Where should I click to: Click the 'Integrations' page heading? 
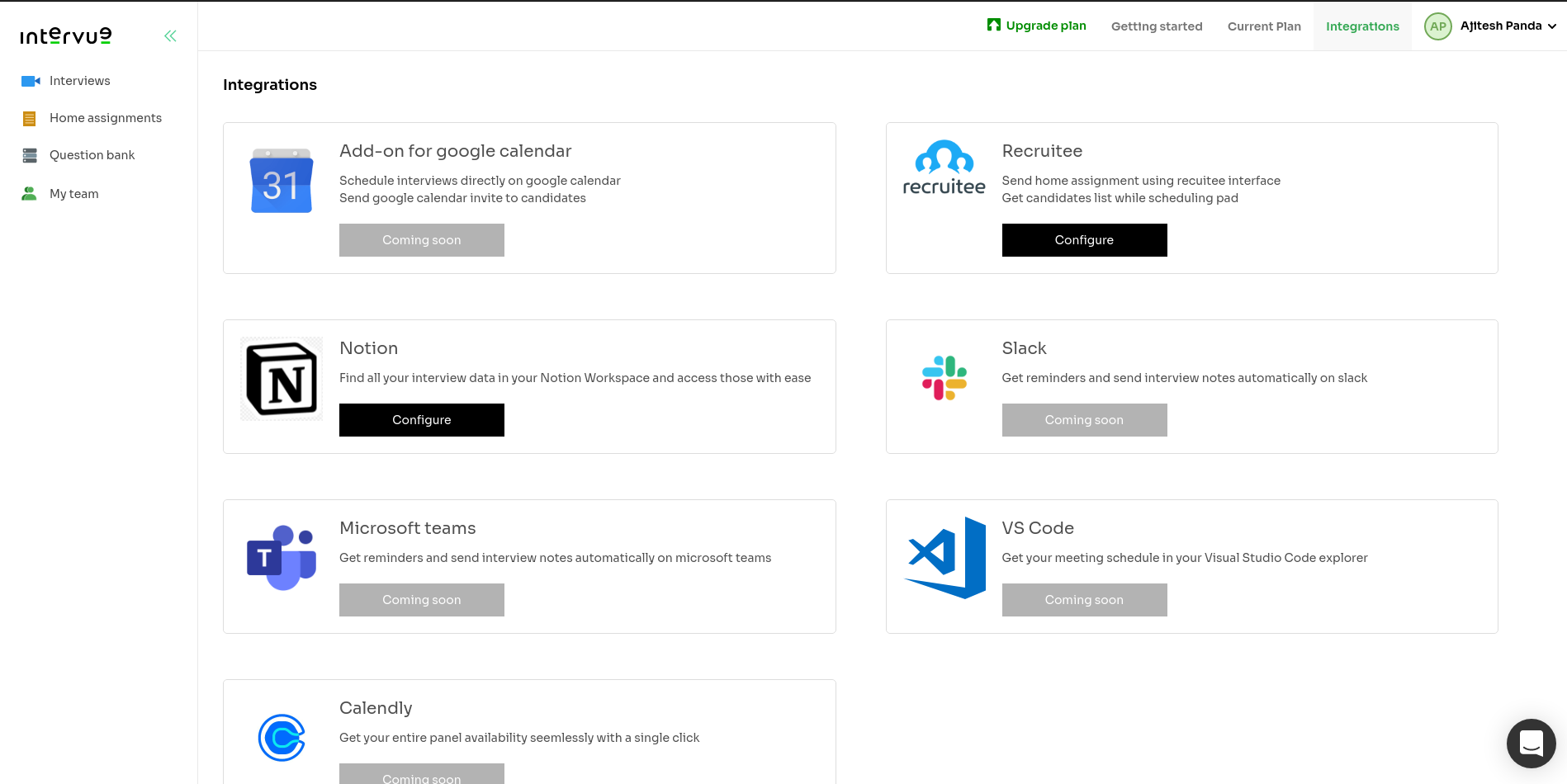coord(270,85)
